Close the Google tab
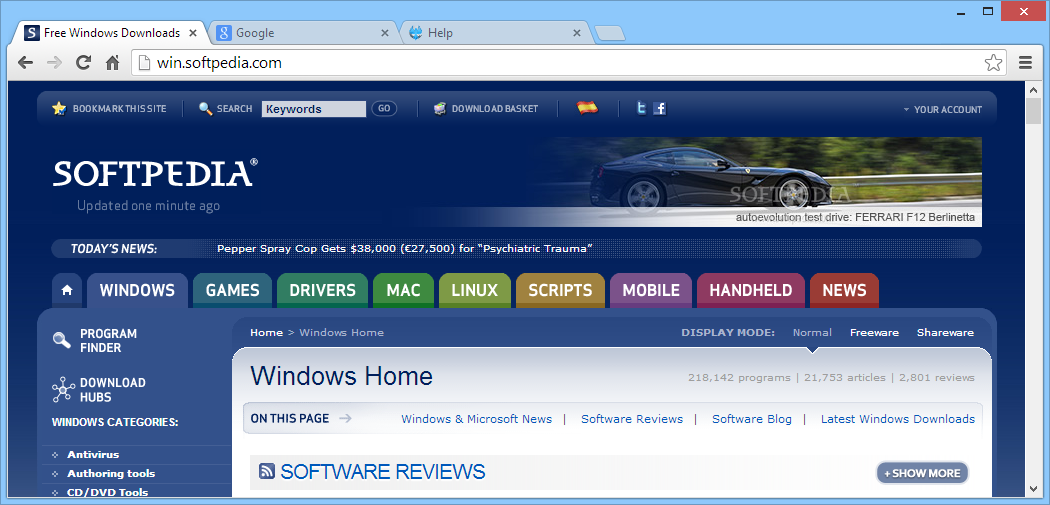The height and width of the screenshot is (505, 1050). (x=384, y=33)
